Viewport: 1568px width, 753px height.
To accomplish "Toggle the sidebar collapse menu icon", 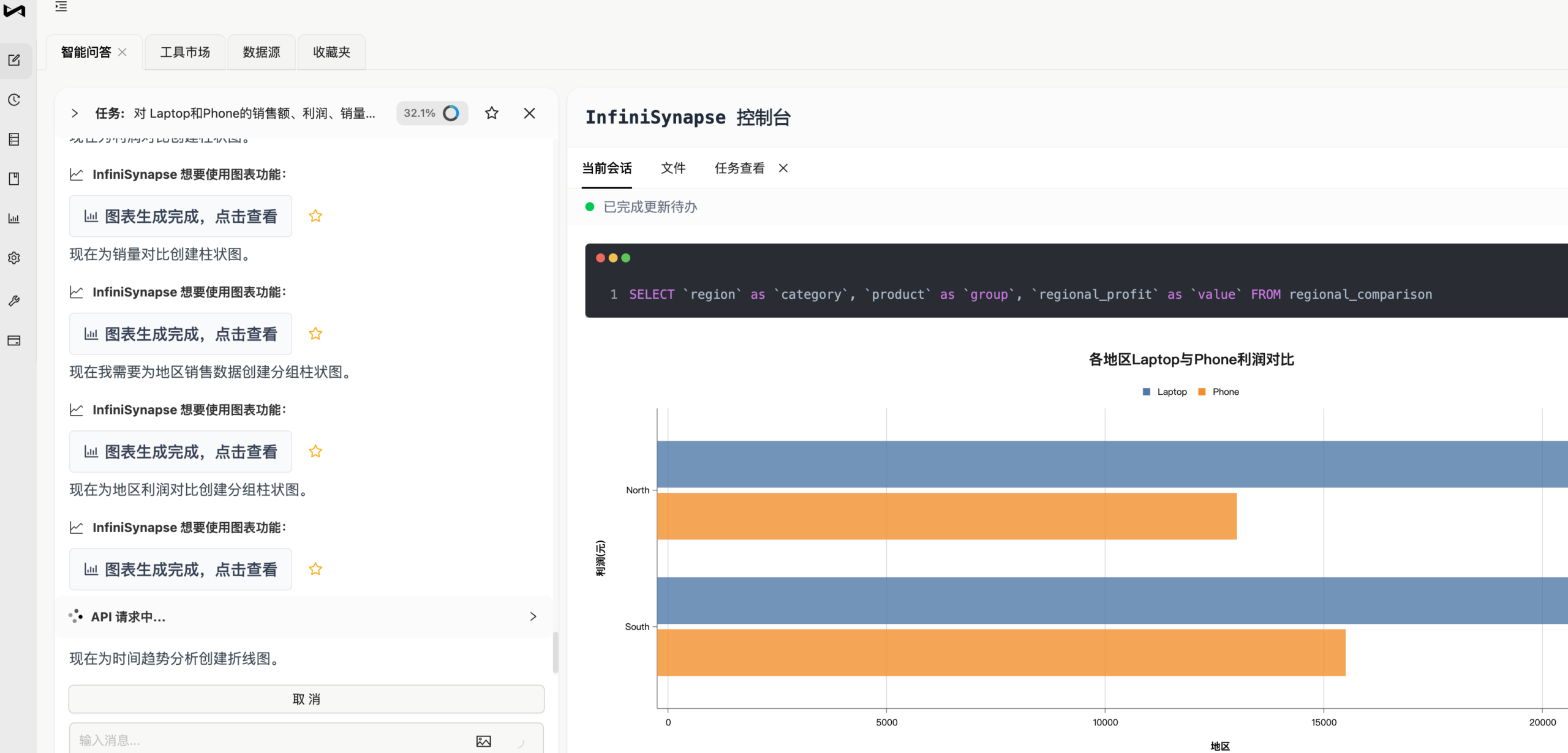I will pos(61,7).
